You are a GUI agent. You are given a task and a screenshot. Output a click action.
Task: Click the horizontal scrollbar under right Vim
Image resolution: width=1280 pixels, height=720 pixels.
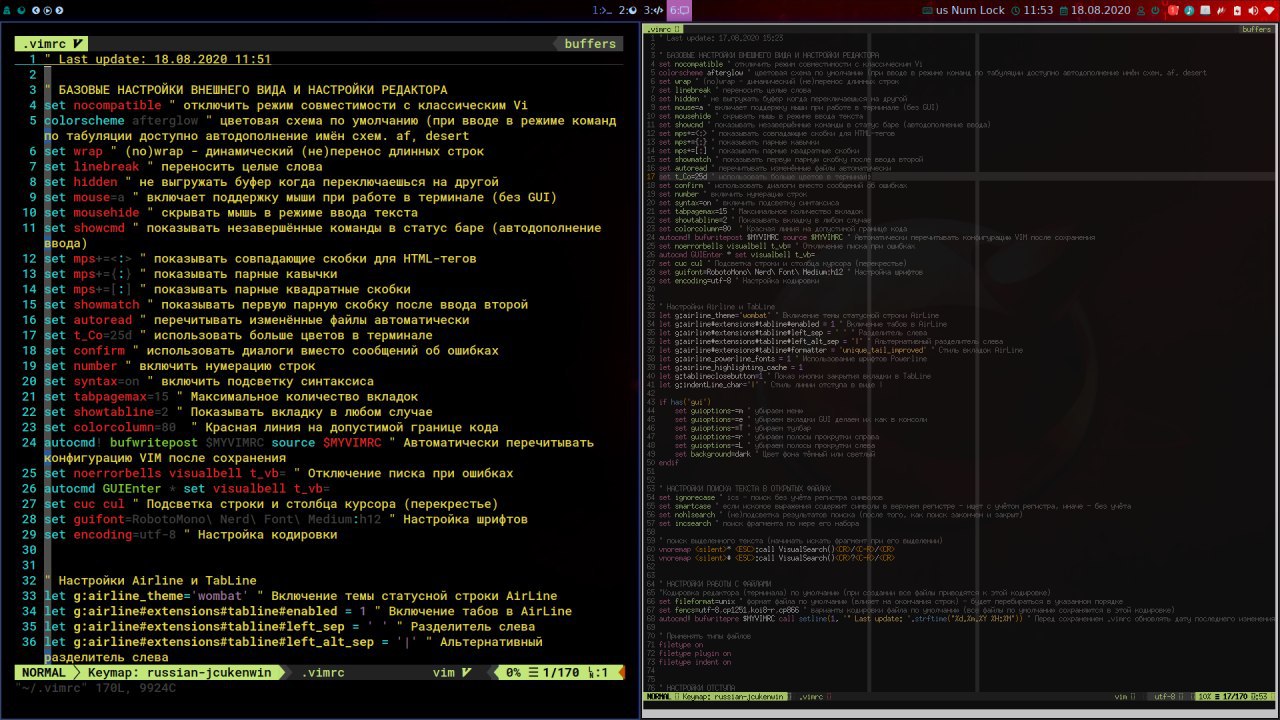coord(960,714)
